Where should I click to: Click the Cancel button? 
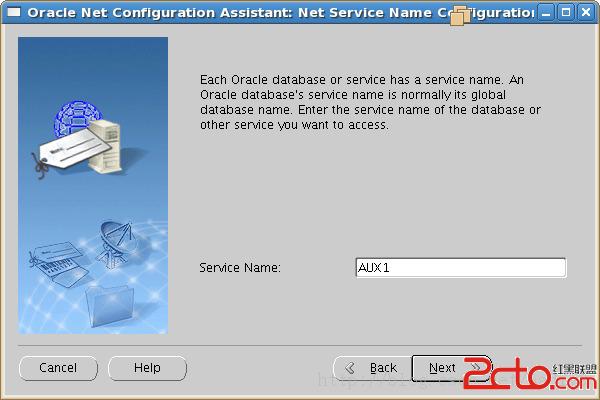pos(58,368)
